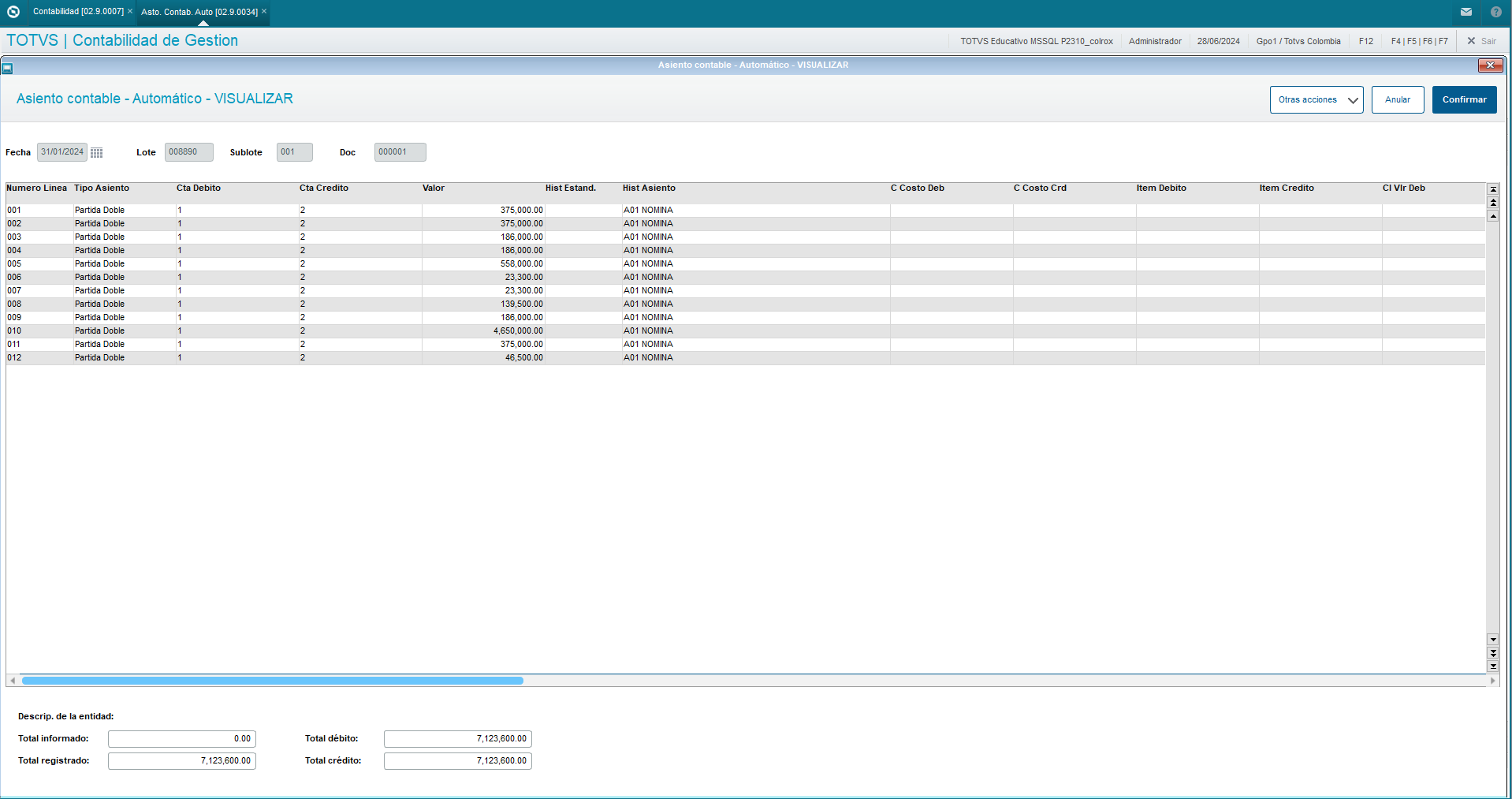Click the F12 shortcut in the top bar
The image size is (1512, 799).
(x=1365, y=41)
